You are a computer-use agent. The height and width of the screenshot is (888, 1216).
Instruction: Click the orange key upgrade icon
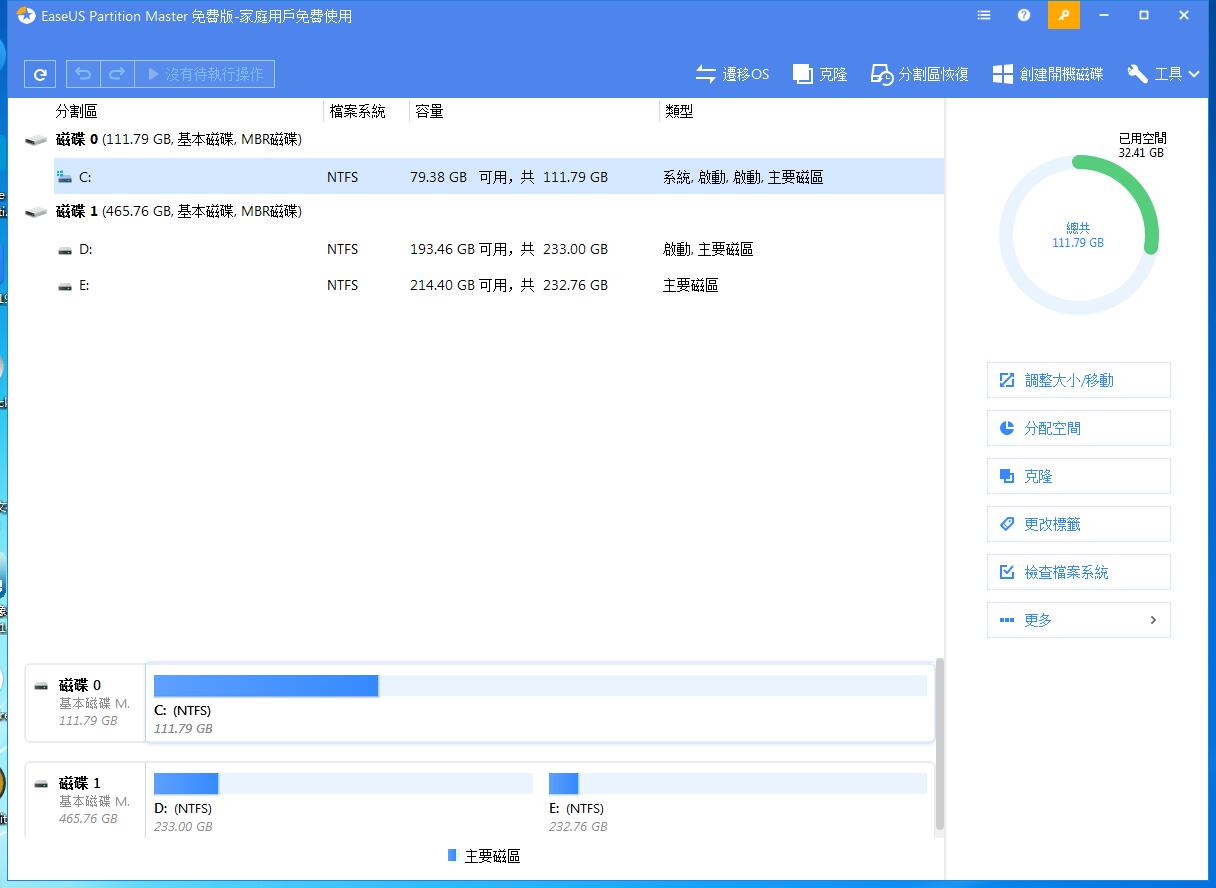[1063, 15]
